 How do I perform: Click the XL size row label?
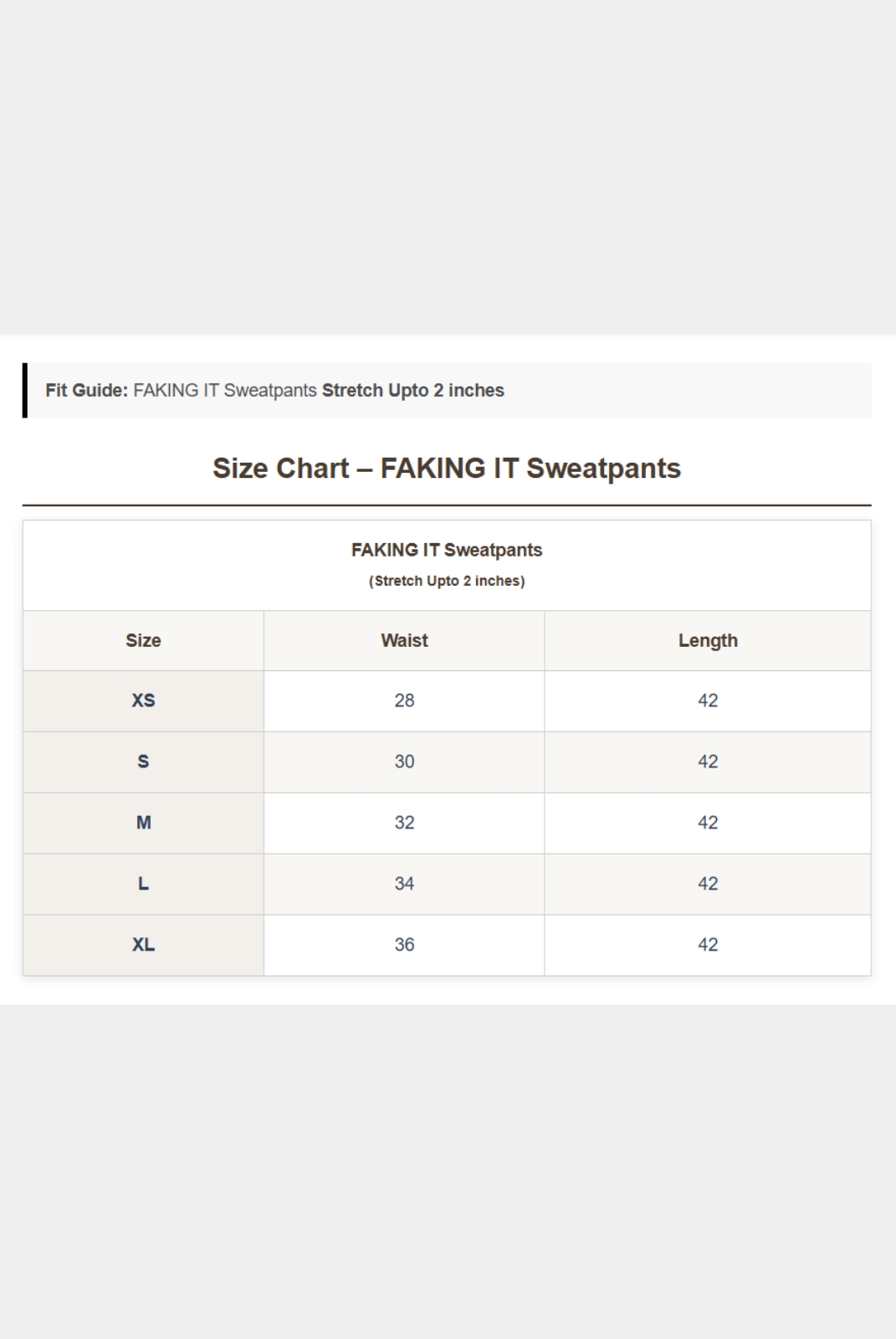143,945
